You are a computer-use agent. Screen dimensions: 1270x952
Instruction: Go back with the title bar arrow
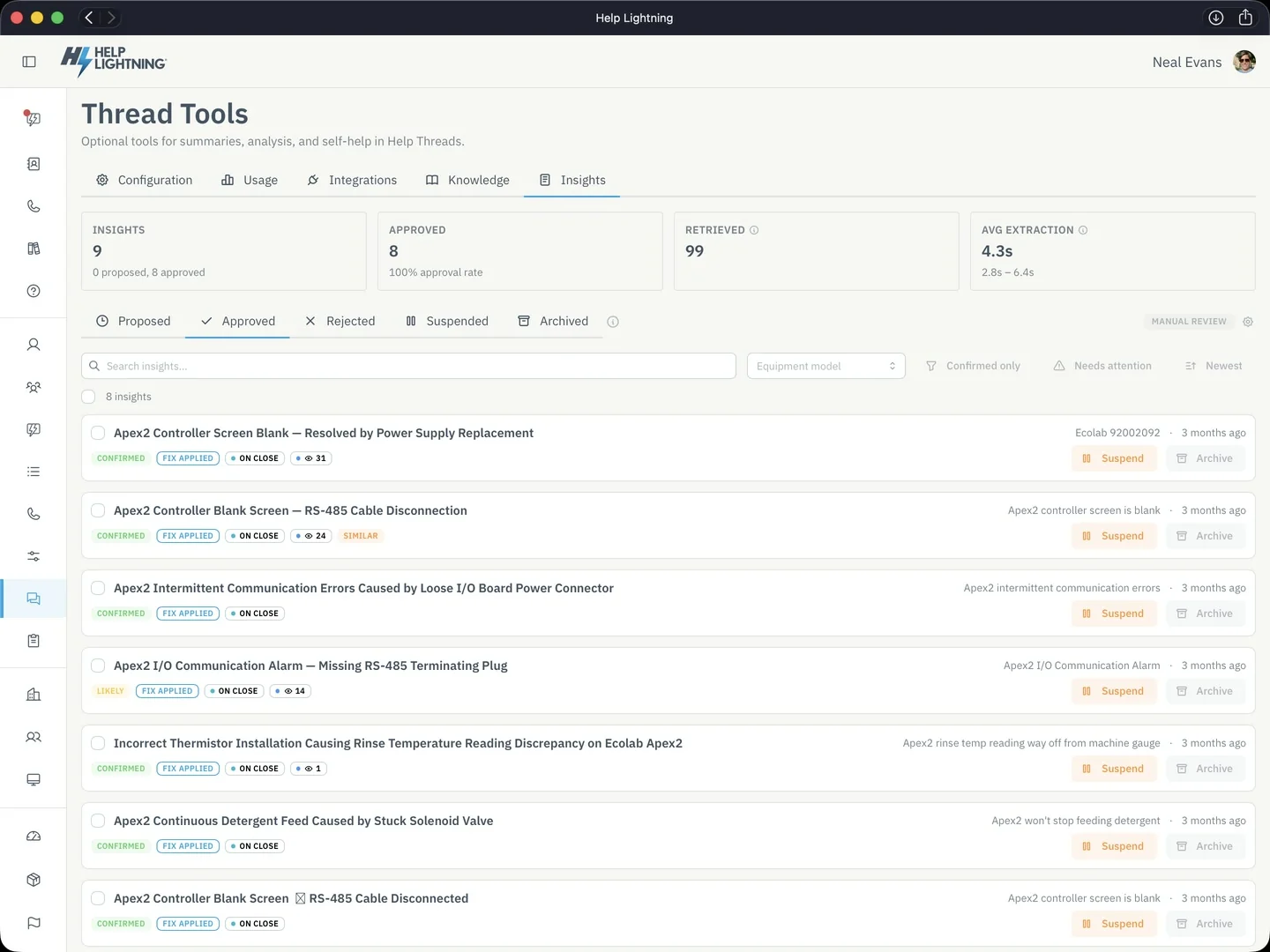point(89,18)
